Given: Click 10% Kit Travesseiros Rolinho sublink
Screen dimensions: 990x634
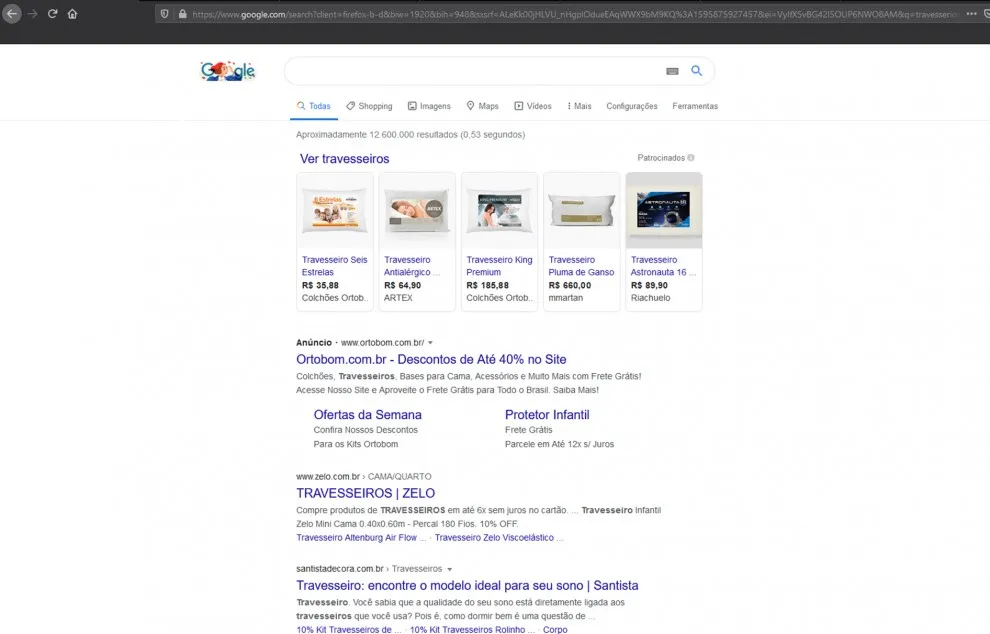Looking at the screenshot, I should tap(472, 630).
